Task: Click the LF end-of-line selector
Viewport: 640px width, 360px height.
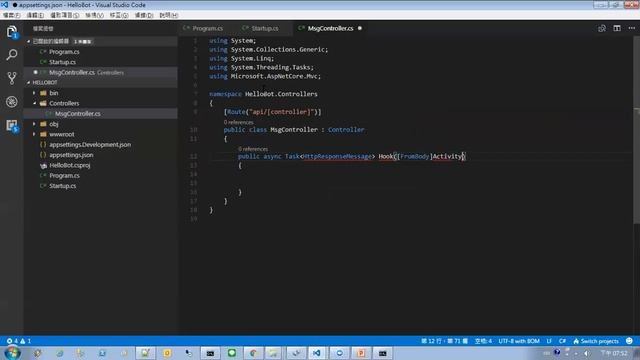Action: tap(549, 341)
